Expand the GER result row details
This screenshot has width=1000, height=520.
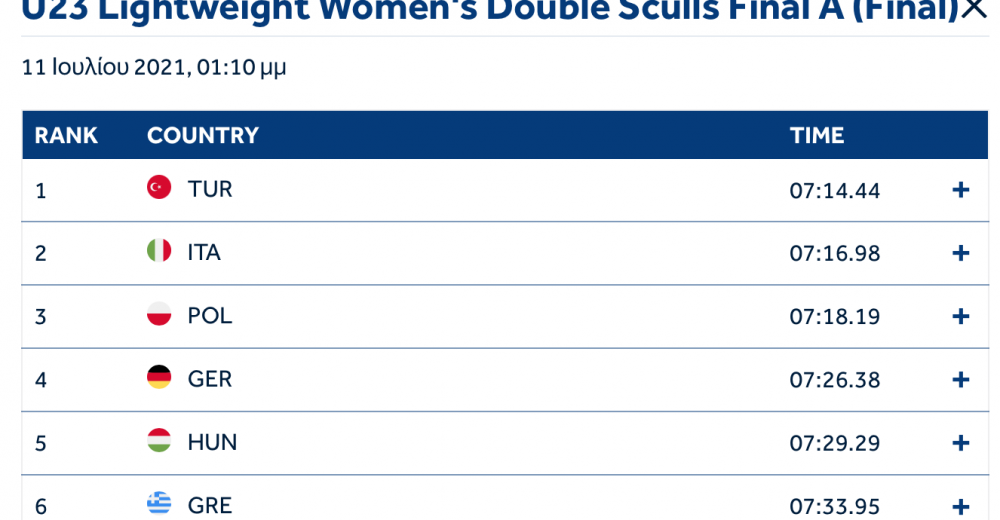coord(961,379)
